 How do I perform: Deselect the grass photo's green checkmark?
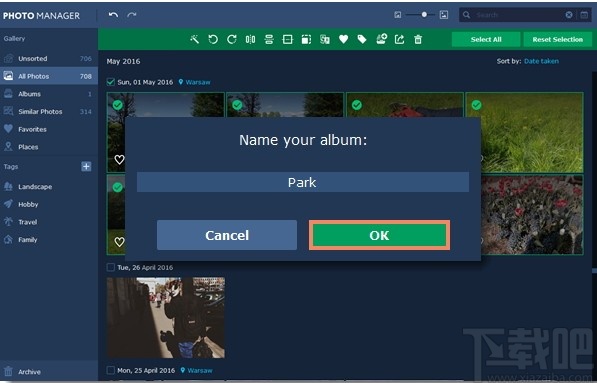(x=476, y=105)
